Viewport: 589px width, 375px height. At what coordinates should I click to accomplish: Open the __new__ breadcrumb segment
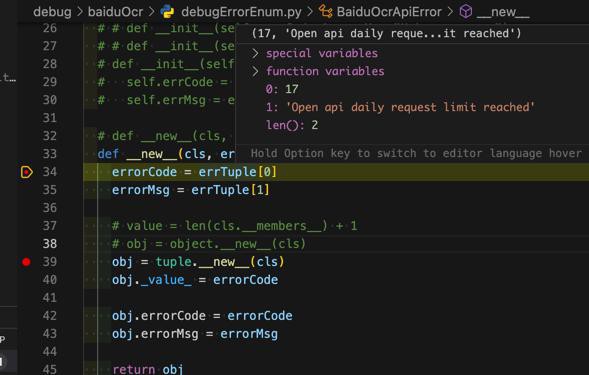click(x=503, y=12)
